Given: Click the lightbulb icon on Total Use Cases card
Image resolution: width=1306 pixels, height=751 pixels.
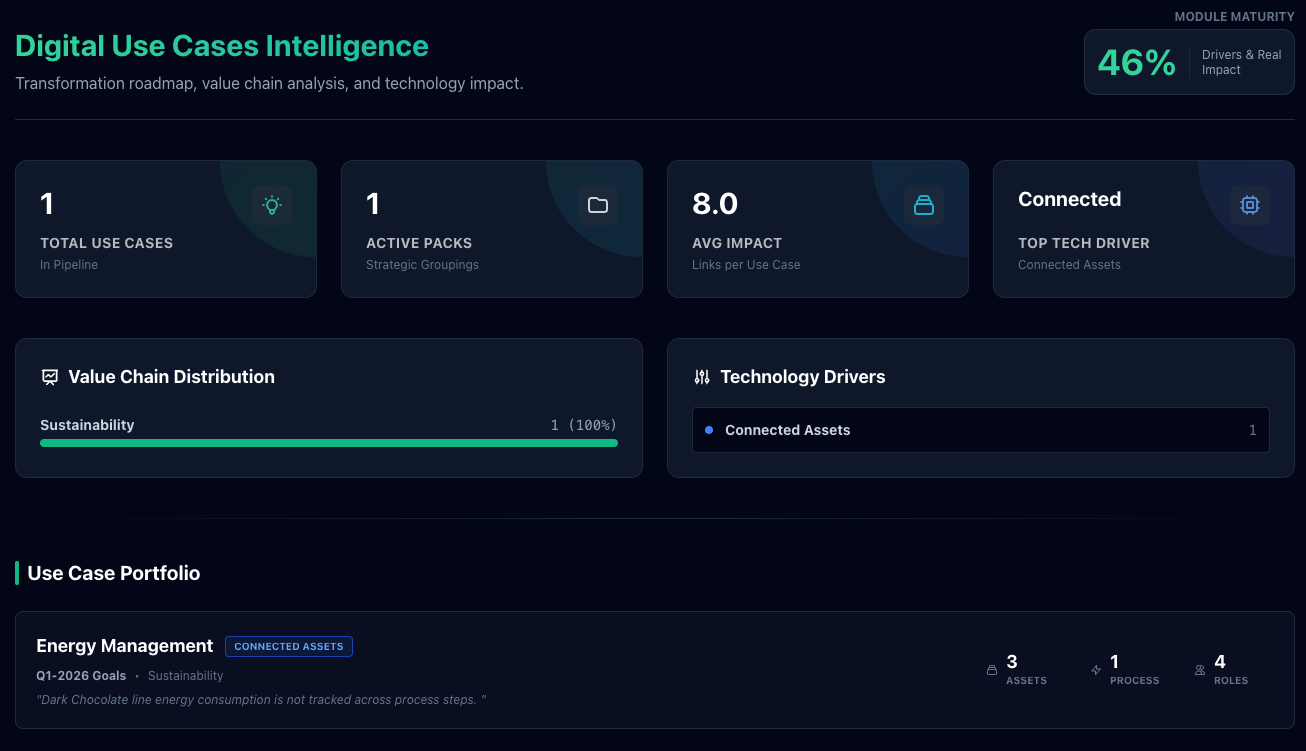Looking at the screenshot, I should 272,205.
